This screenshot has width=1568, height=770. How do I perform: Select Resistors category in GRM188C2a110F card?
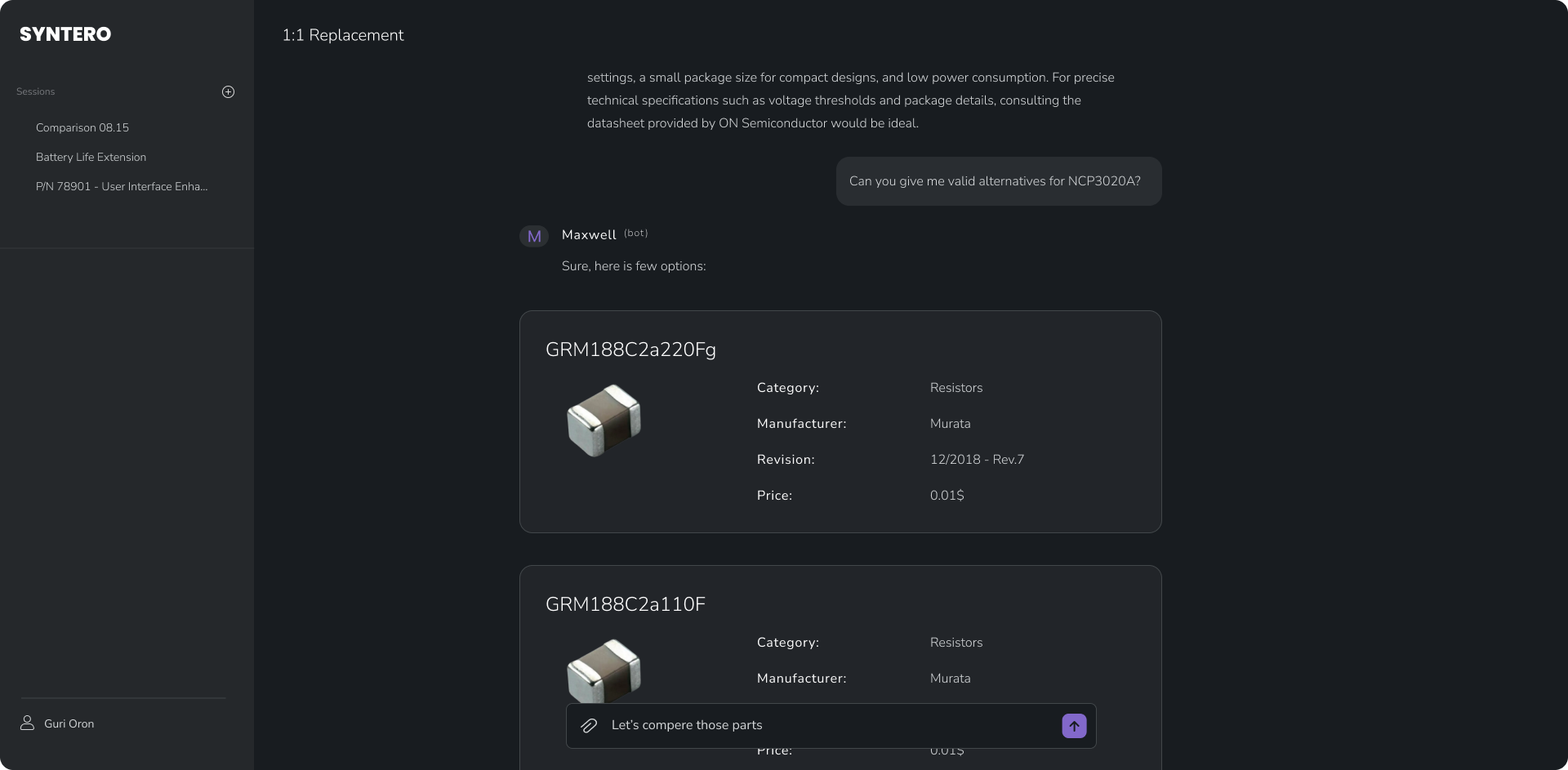[x=956, y=643]
